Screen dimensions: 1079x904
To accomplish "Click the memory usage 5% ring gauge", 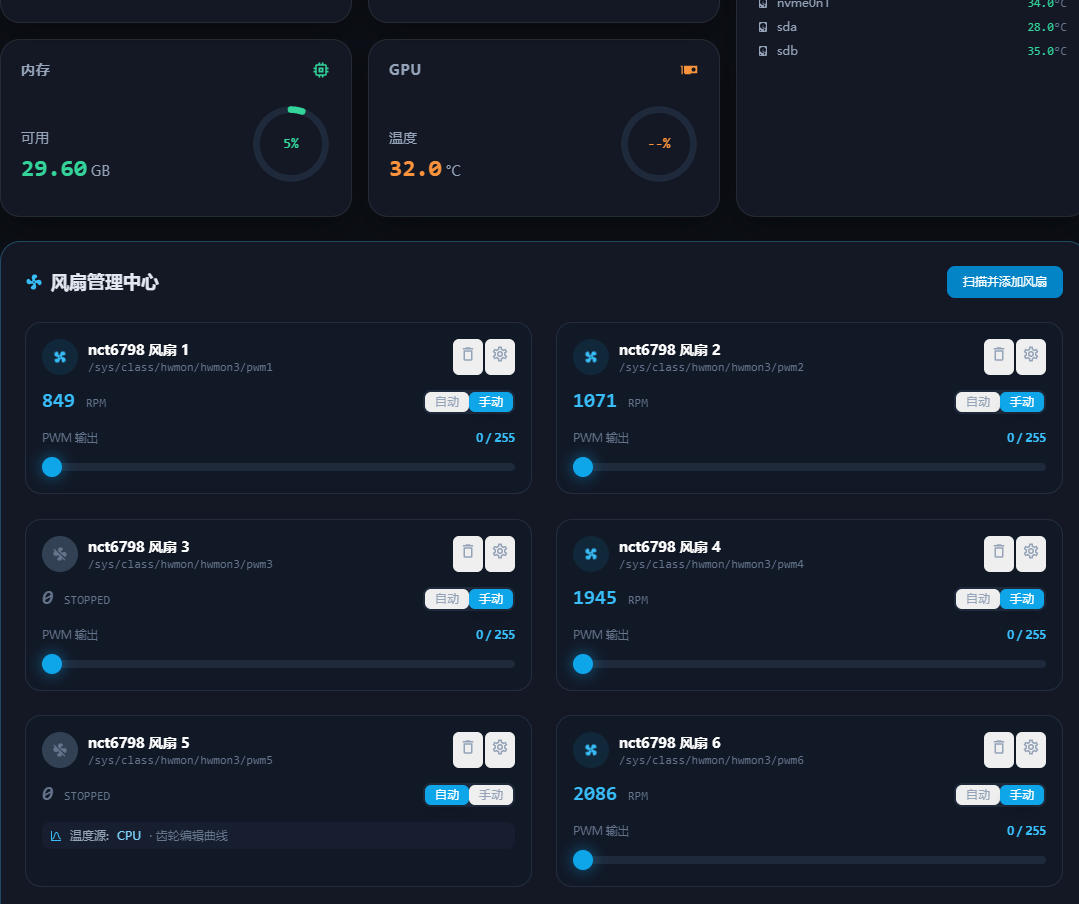I will point(291,144).
